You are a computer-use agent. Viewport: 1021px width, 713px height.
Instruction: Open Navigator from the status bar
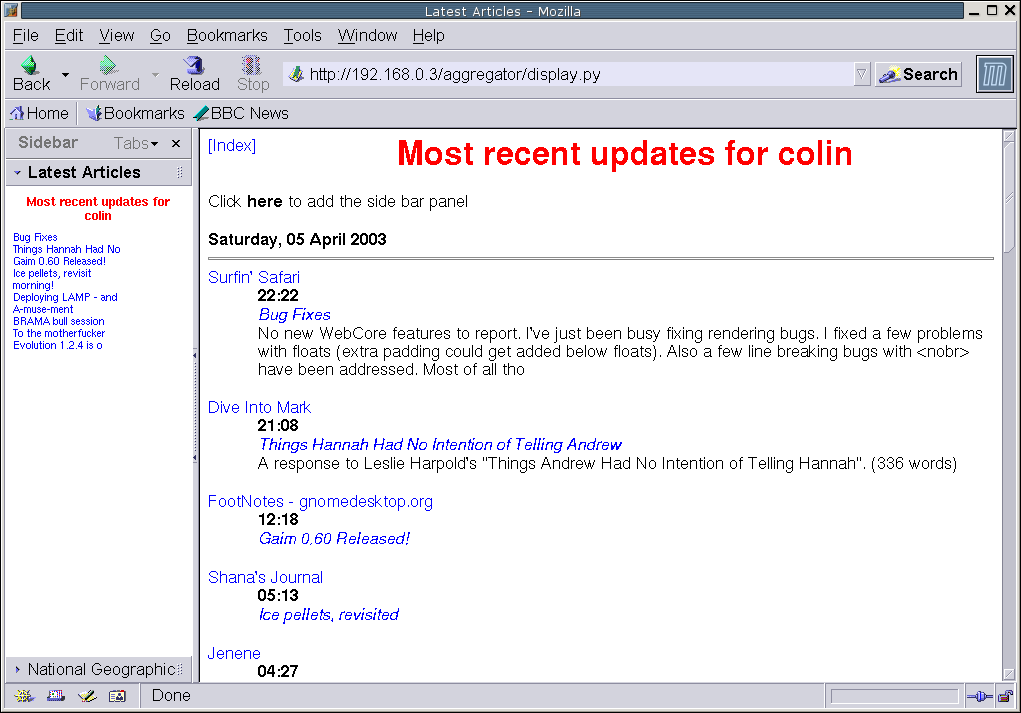pos(24,696)
